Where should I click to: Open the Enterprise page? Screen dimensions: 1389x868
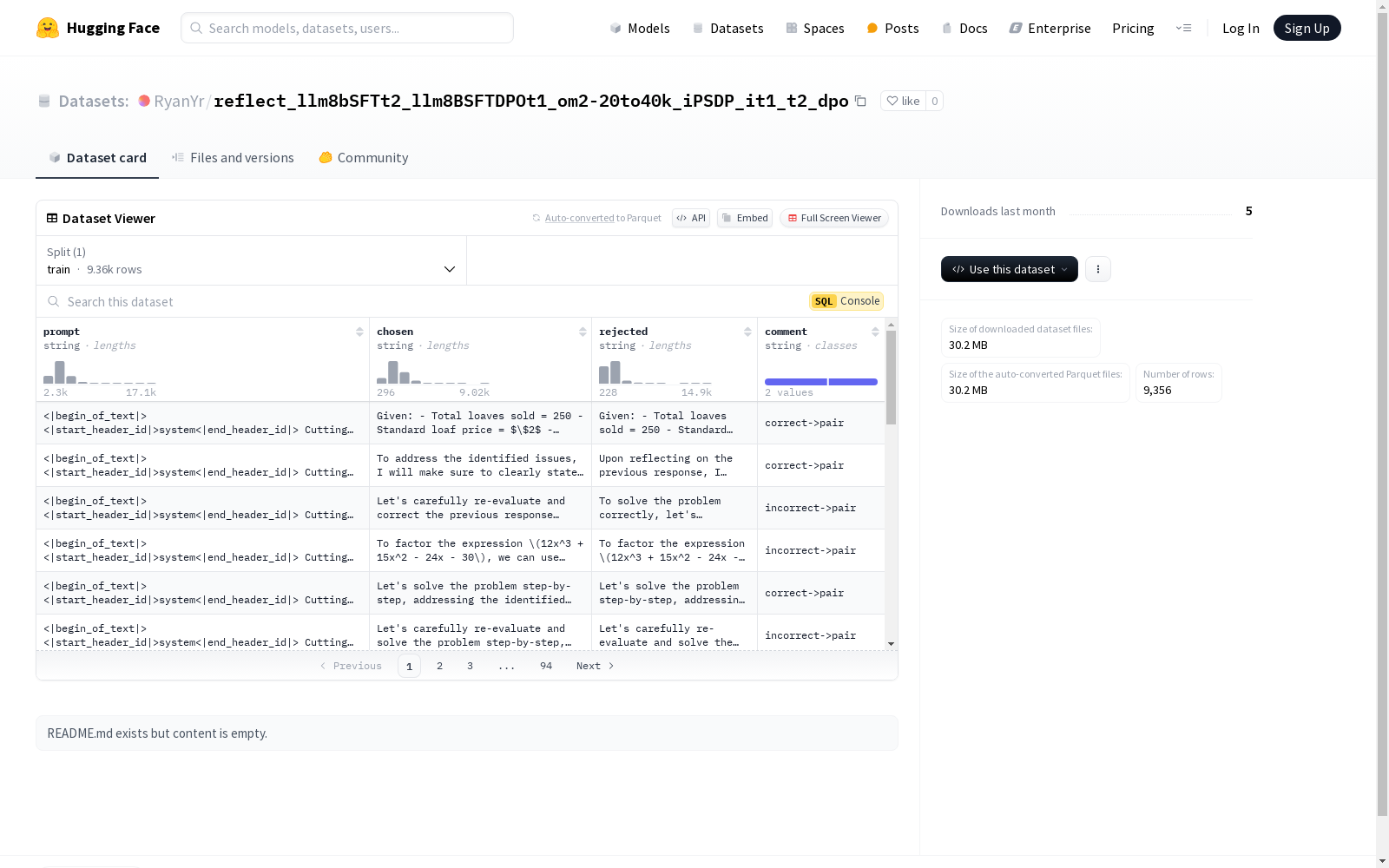1050,28
